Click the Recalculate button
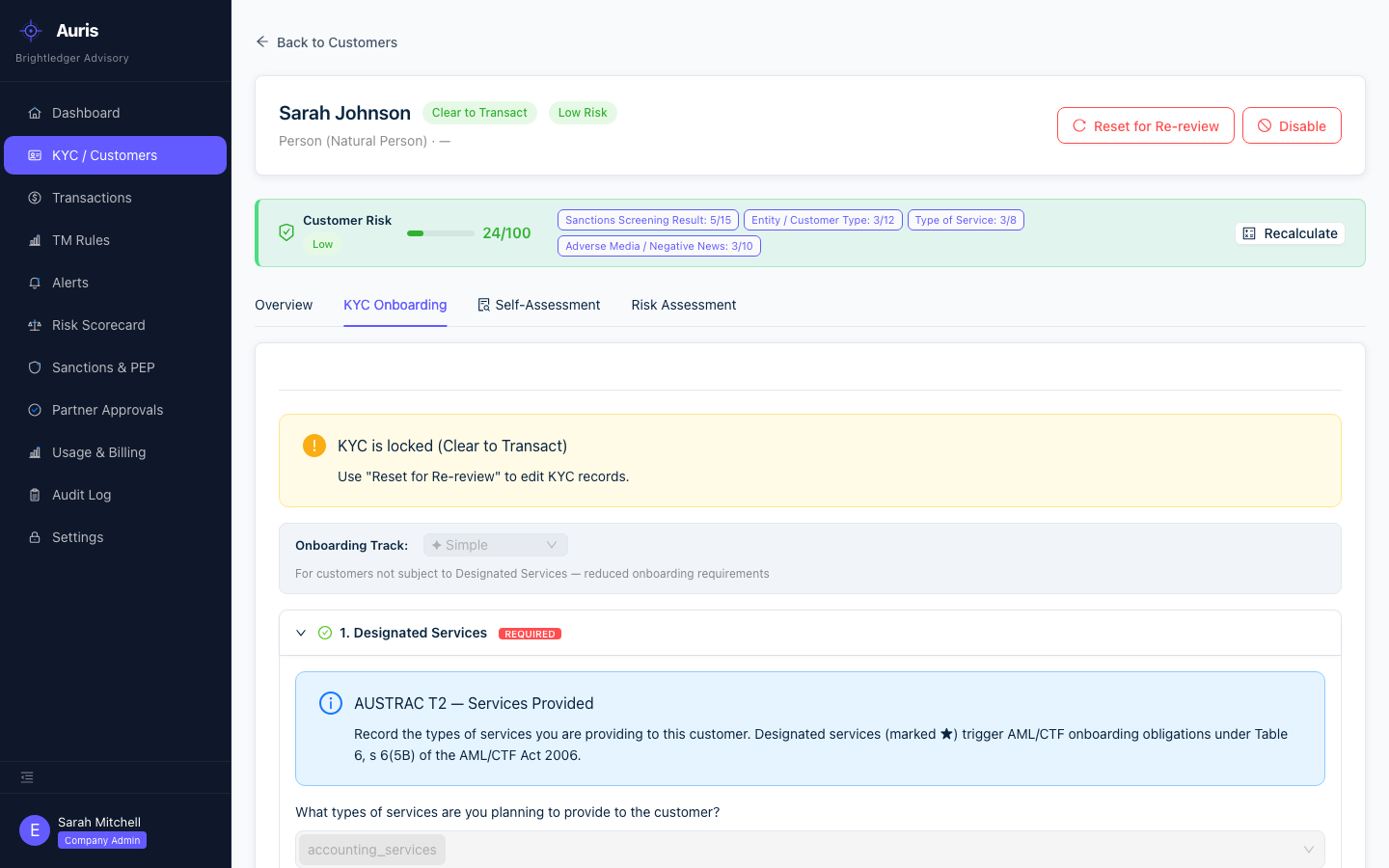 click(1290, 233)
